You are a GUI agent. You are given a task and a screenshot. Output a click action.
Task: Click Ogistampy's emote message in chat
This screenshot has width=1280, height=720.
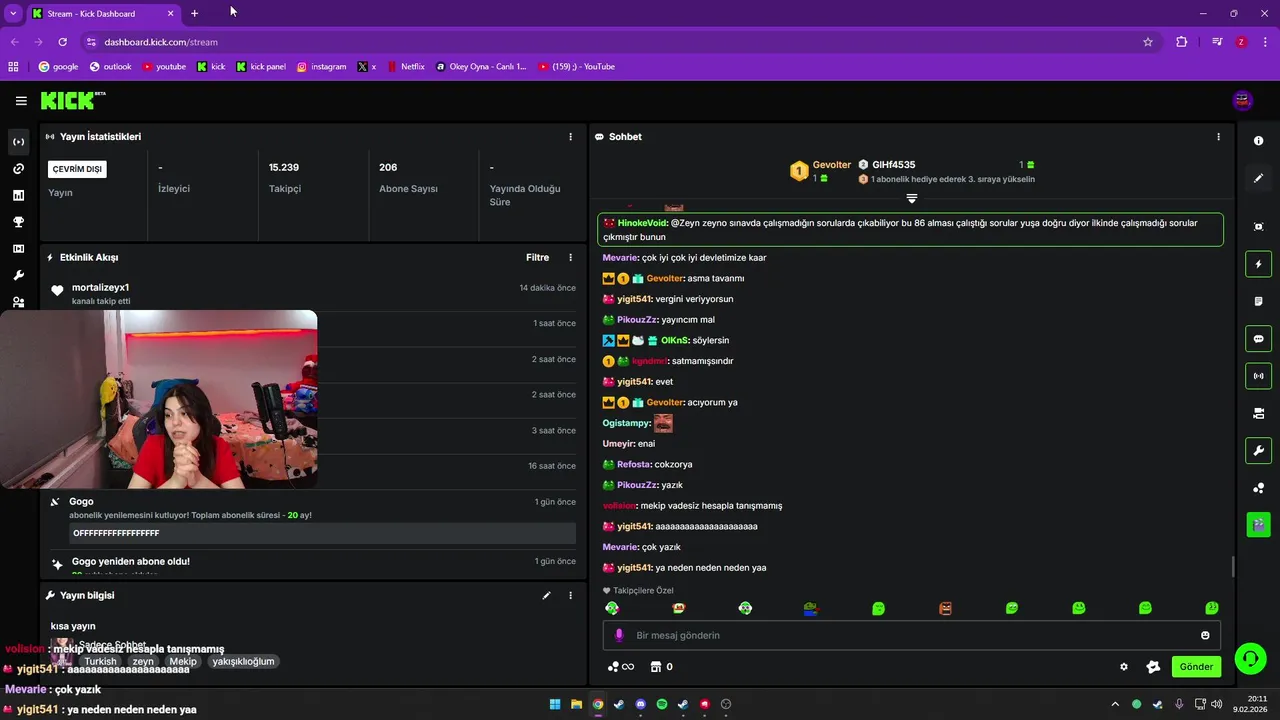pyautogui.click(x=663, y=423)
